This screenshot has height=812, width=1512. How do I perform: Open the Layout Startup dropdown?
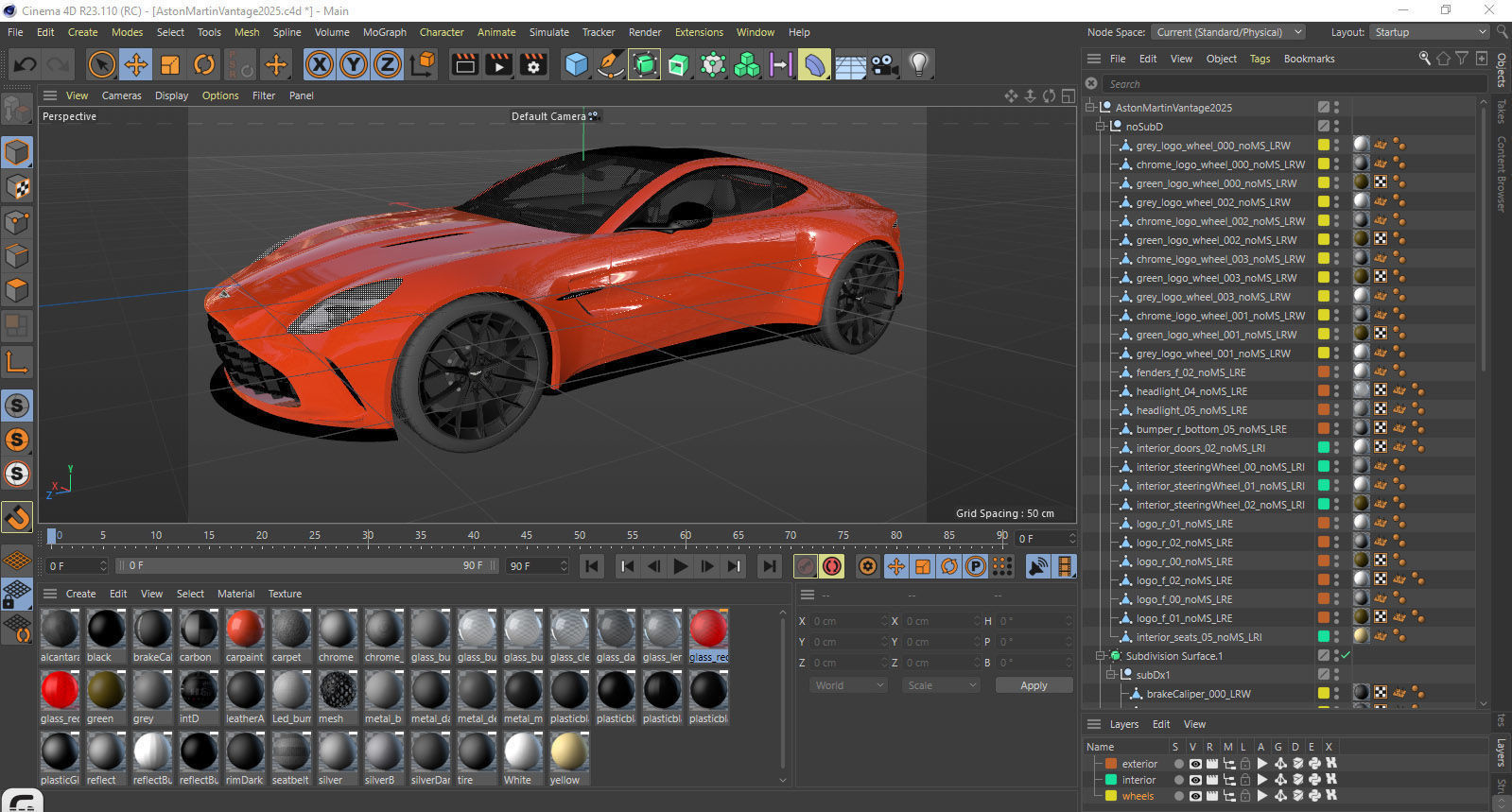click(1430, 32)
